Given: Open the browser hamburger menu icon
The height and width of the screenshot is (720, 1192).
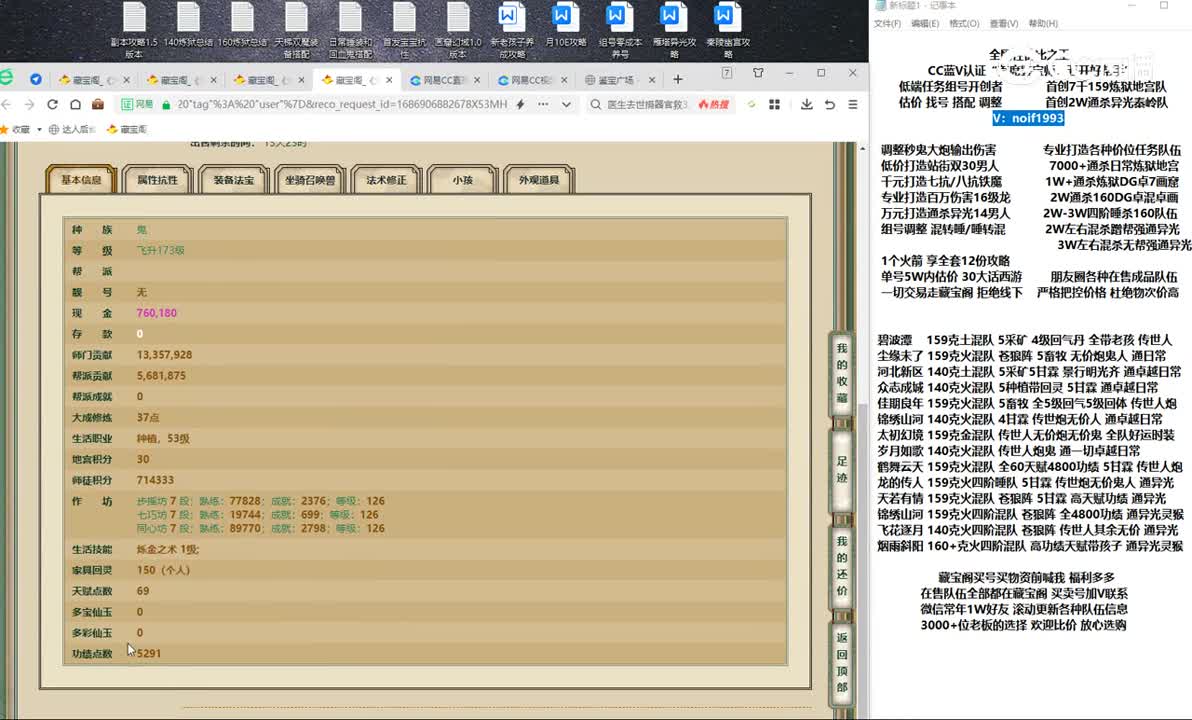Looking at the screenshot, I should pyautogui.click(x=851, y=104).
